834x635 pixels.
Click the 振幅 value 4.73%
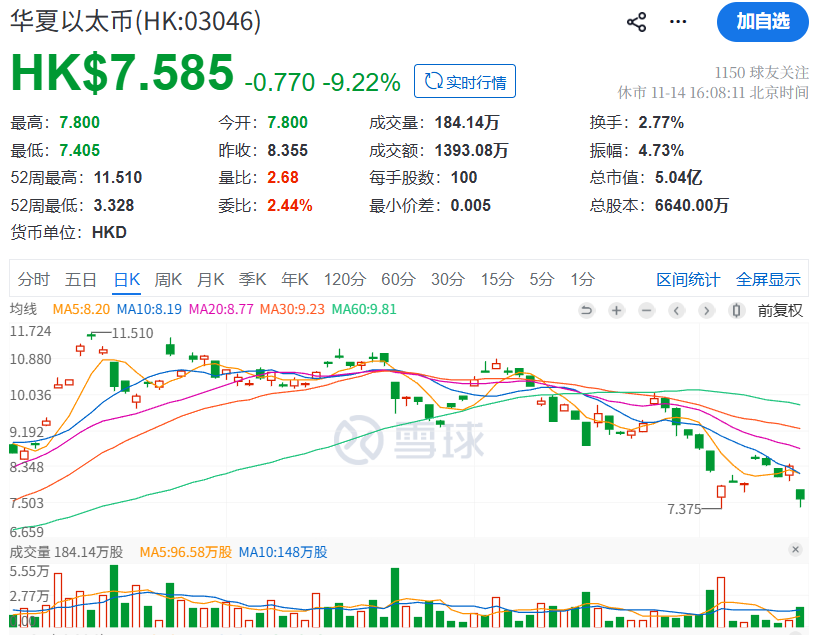pyautogui.click(x=661, y=151)
